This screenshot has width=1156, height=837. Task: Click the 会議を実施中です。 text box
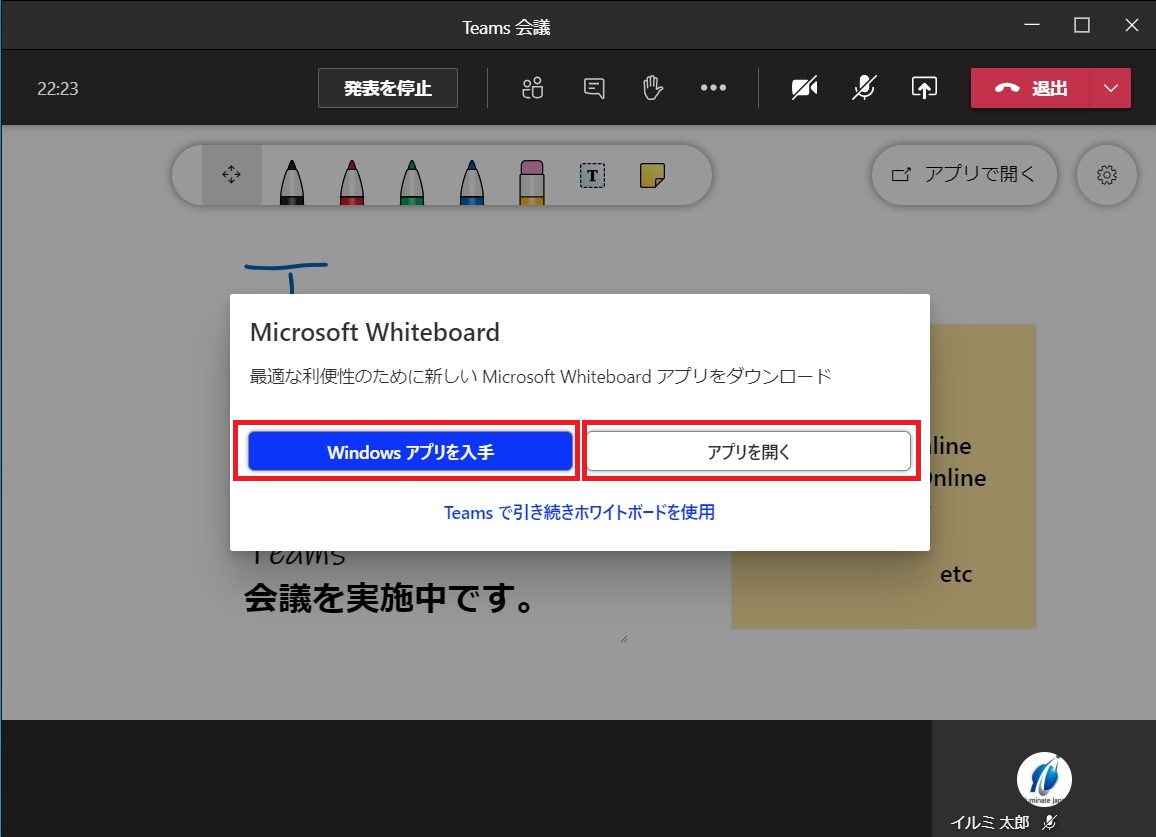click(390, 597)
